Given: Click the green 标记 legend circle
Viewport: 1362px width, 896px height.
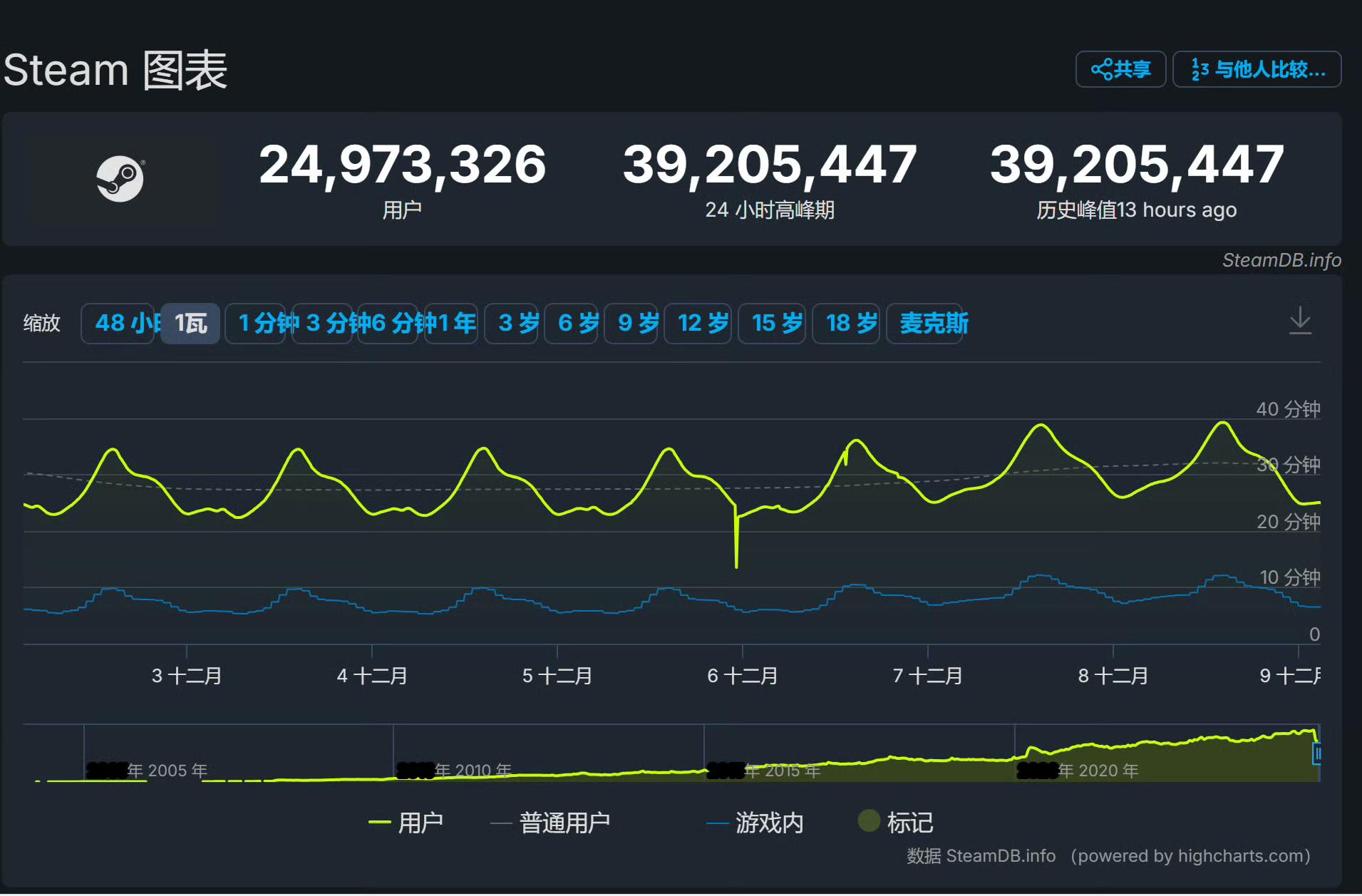Looking at the screenshot, I should click(869, 821).
